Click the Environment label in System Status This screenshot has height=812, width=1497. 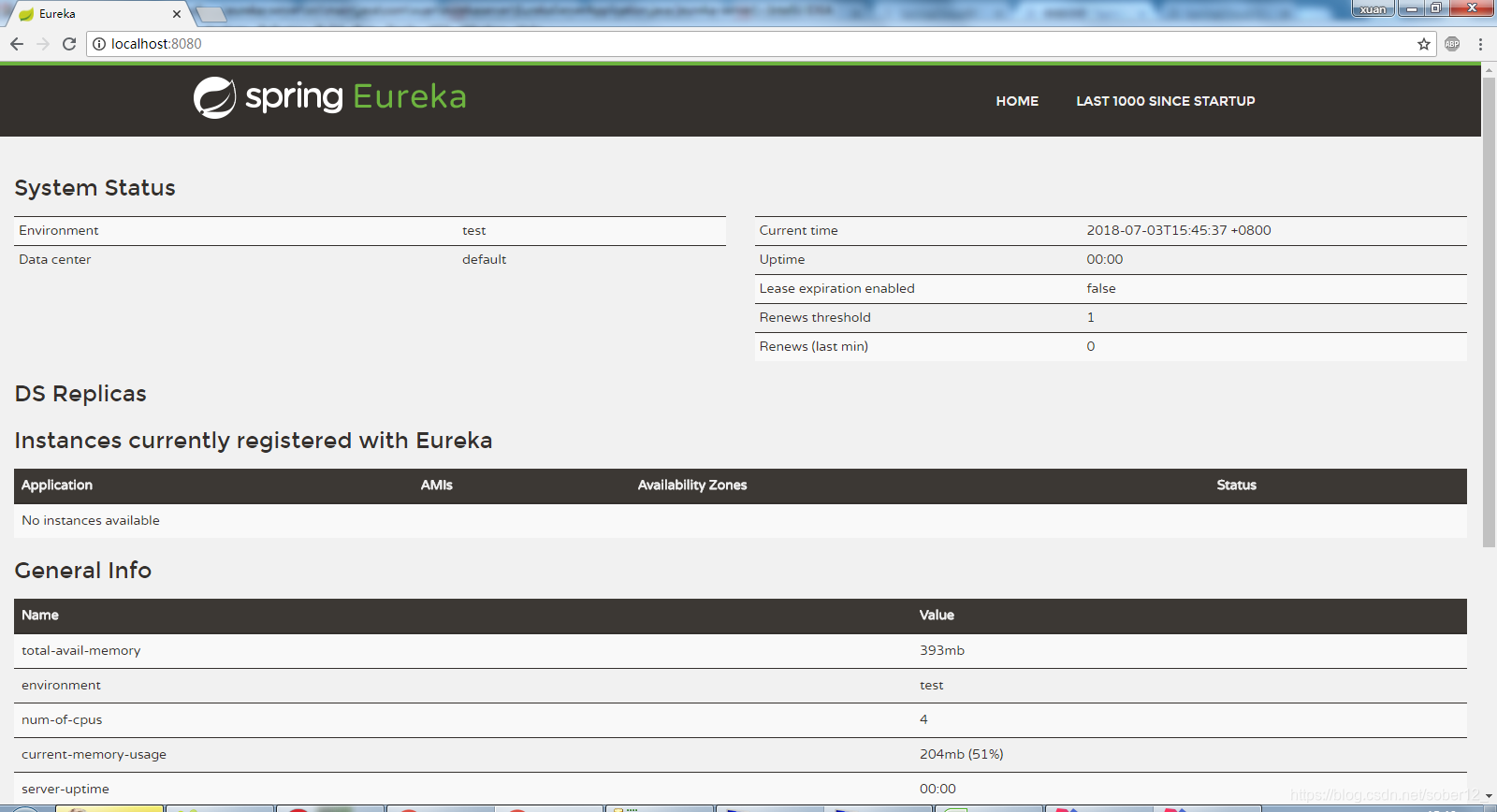point(59,230)
